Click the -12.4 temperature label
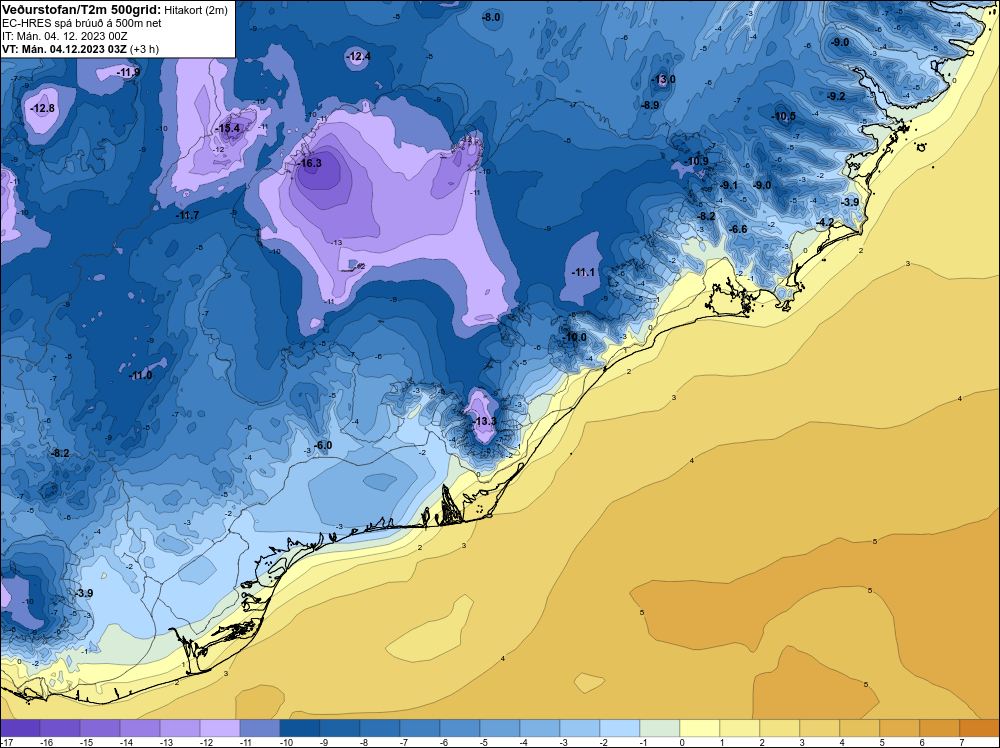The width and height of the screenshot is (1000, 748). click(x=358, y=57)
